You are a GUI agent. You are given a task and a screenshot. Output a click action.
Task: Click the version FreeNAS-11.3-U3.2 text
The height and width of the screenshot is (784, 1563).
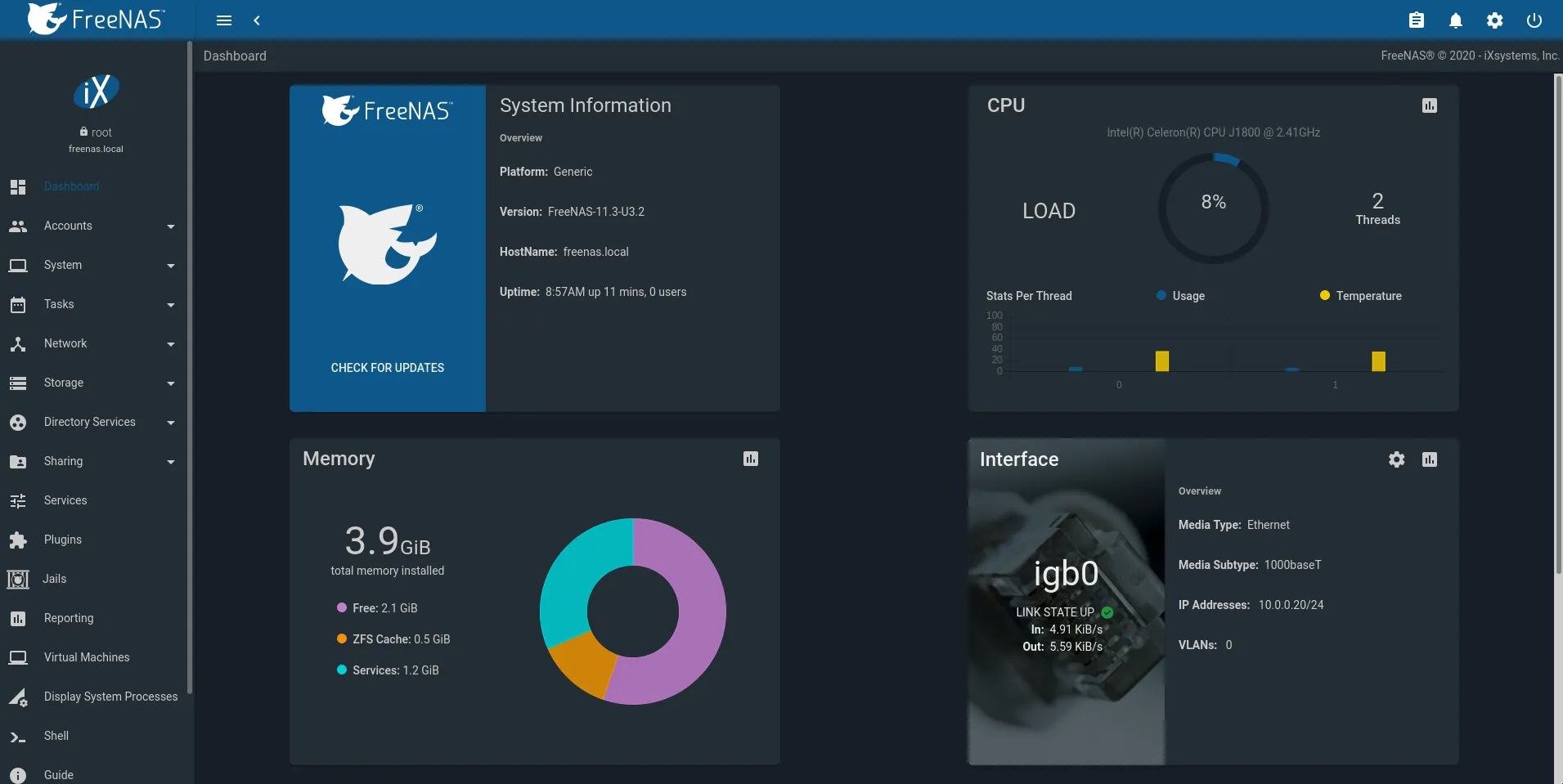596,212
